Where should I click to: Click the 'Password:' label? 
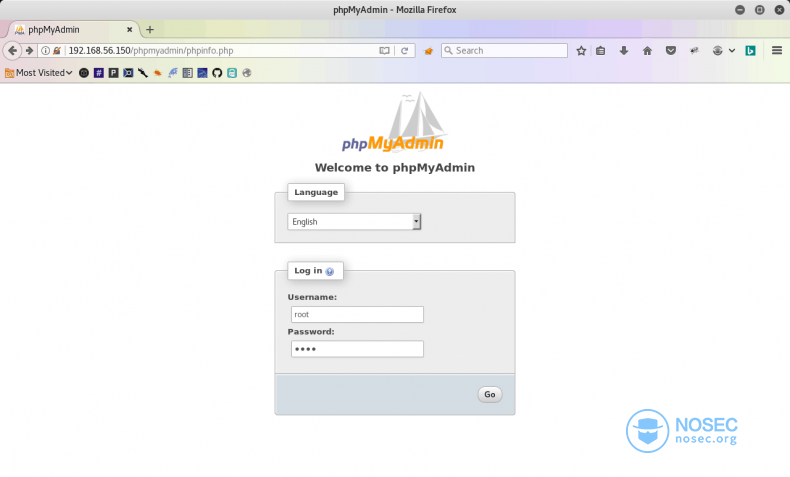[311, 331]
